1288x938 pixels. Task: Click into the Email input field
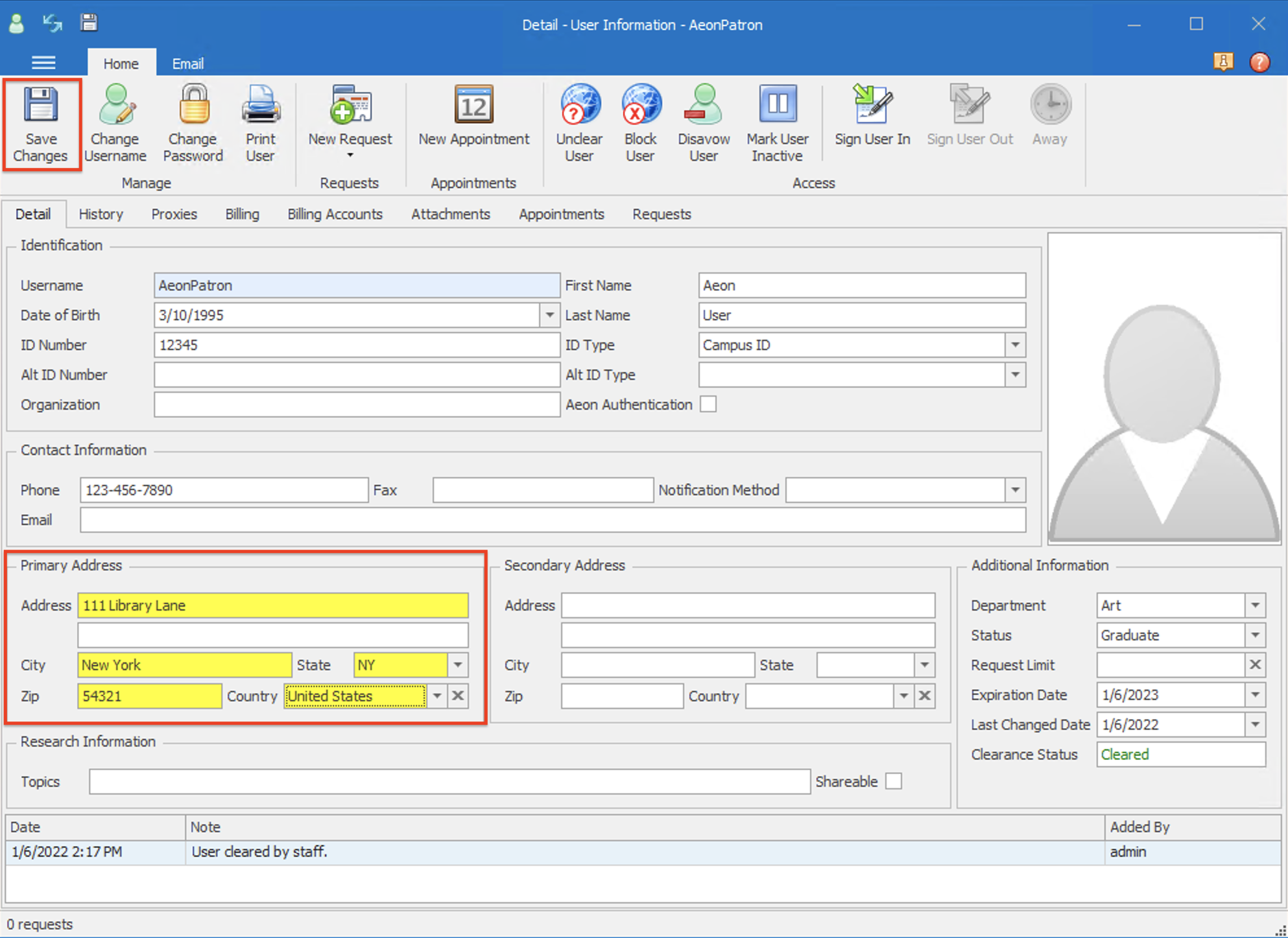[553, 520]
